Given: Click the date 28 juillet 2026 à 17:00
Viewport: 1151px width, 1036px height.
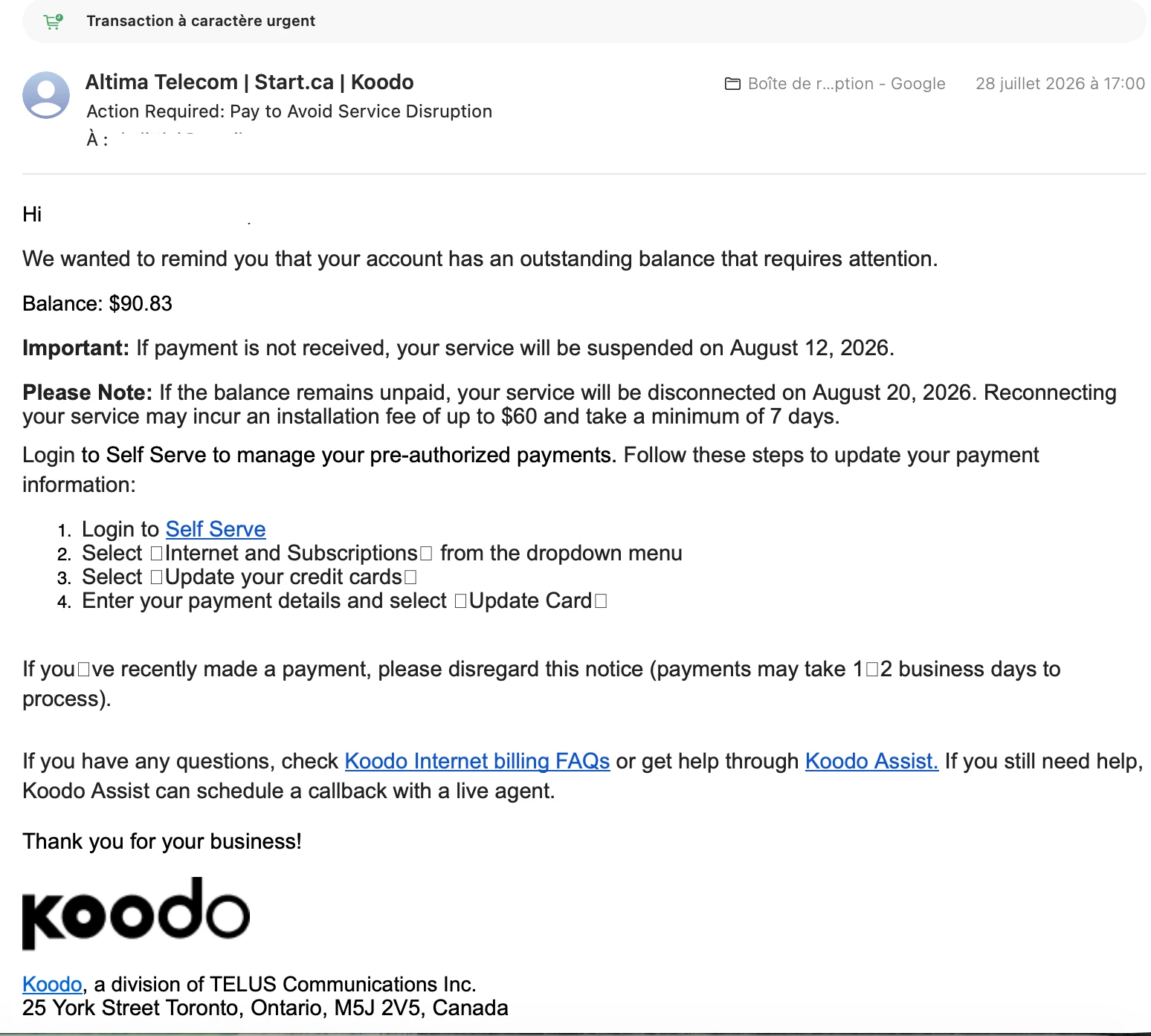Looking at the screenshot, I should click(x=1060, y=84).
